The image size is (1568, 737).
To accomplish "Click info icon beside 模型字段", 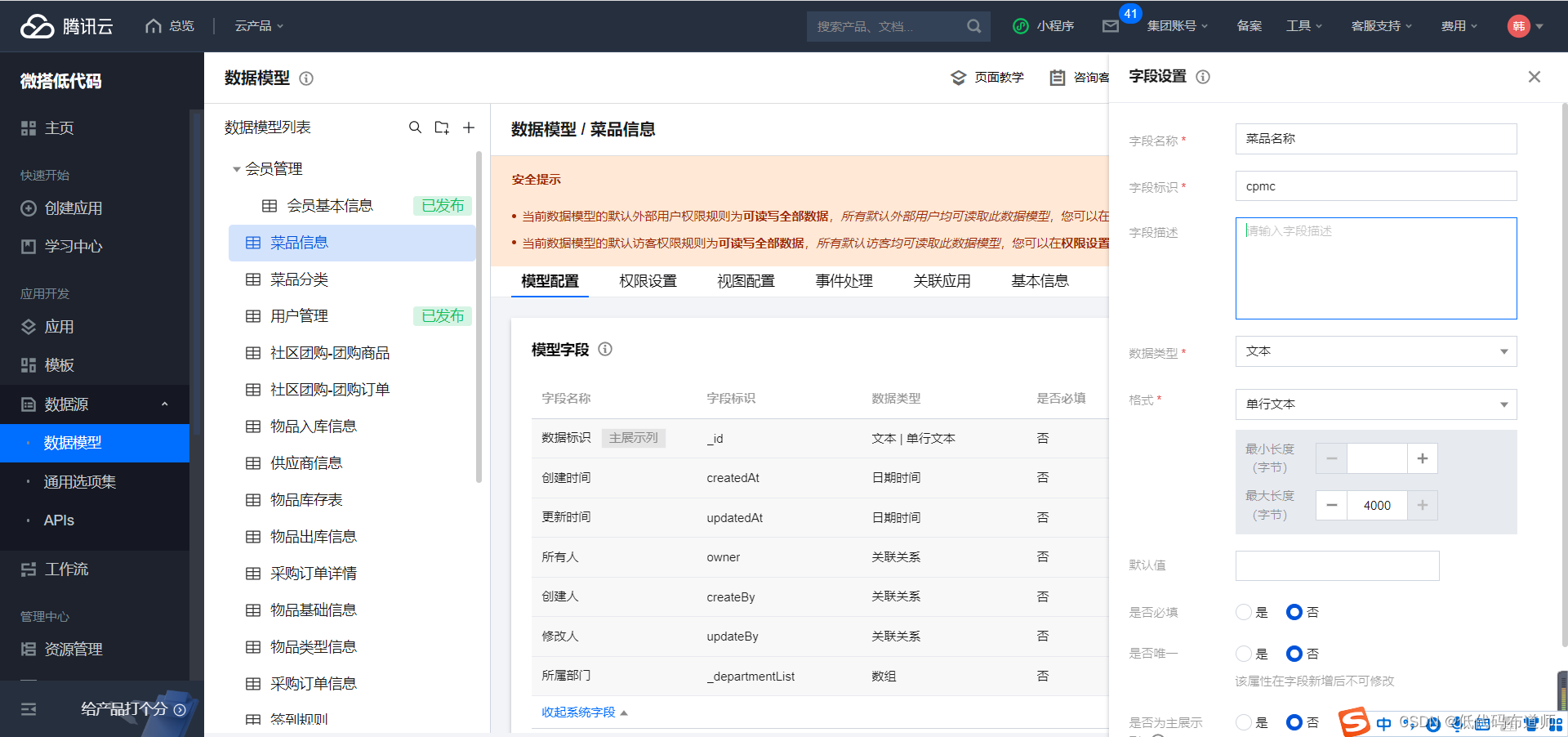I will (x=605, y=349).
